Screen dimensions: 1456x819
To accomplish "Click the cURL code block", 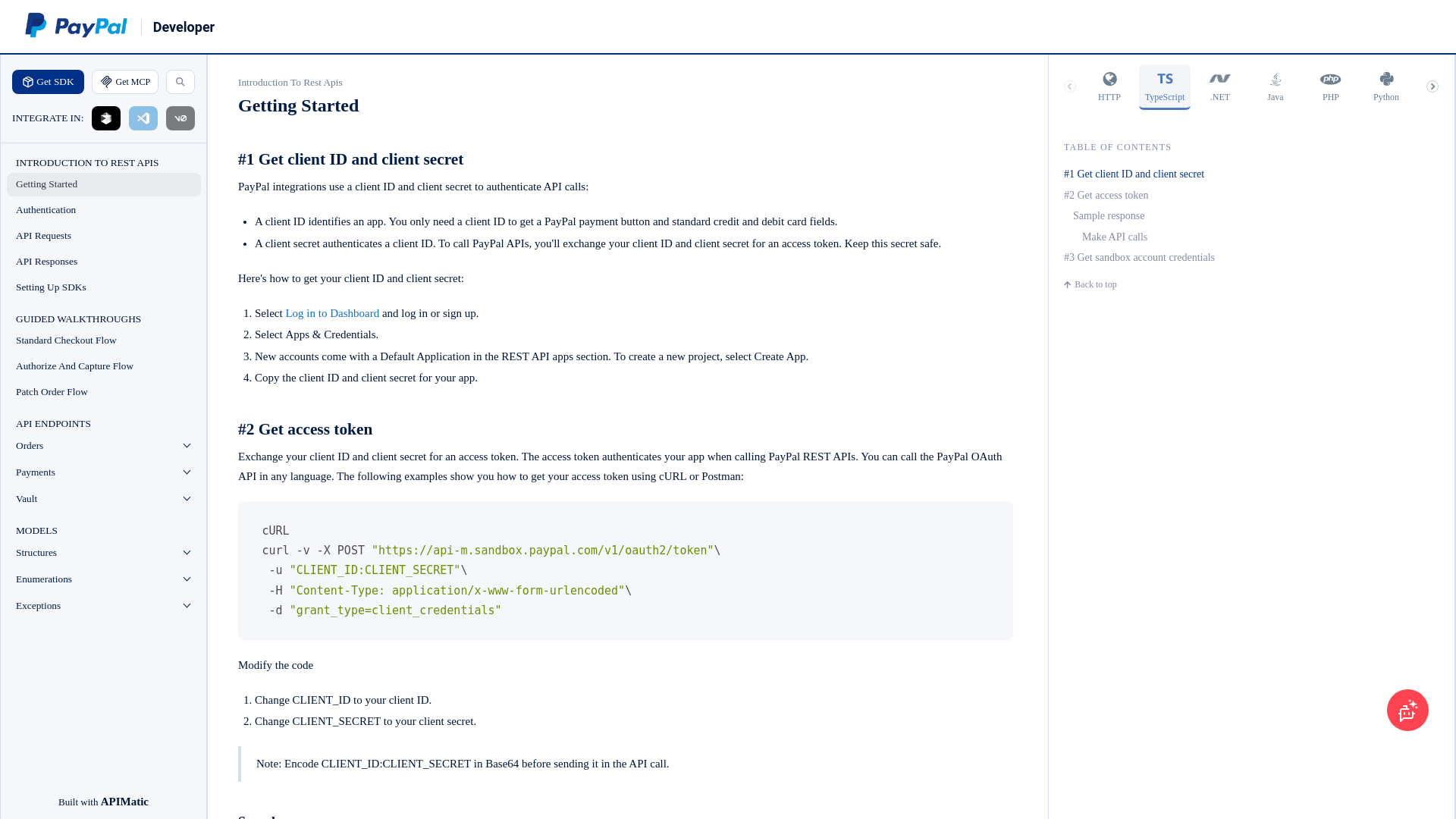I will pyautogui.click(x=626, y=570).
